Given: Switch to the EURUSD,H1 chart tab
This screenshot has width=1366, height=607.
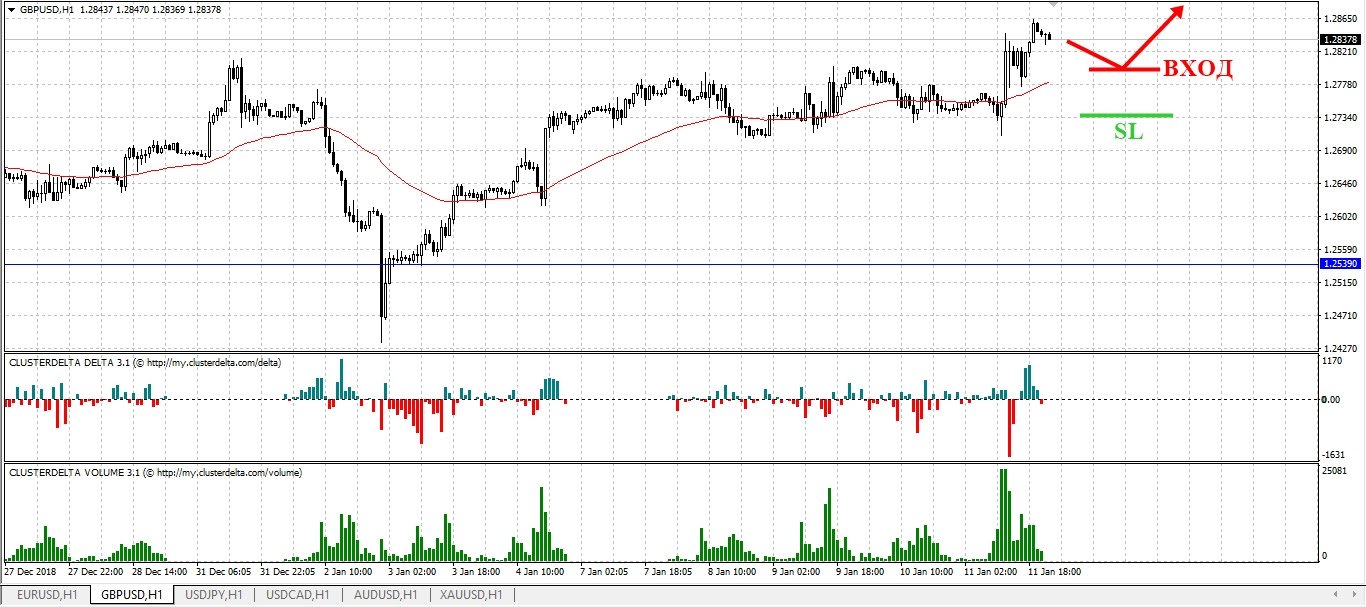Looking at the screenshot, I should [x=47, y=595].
